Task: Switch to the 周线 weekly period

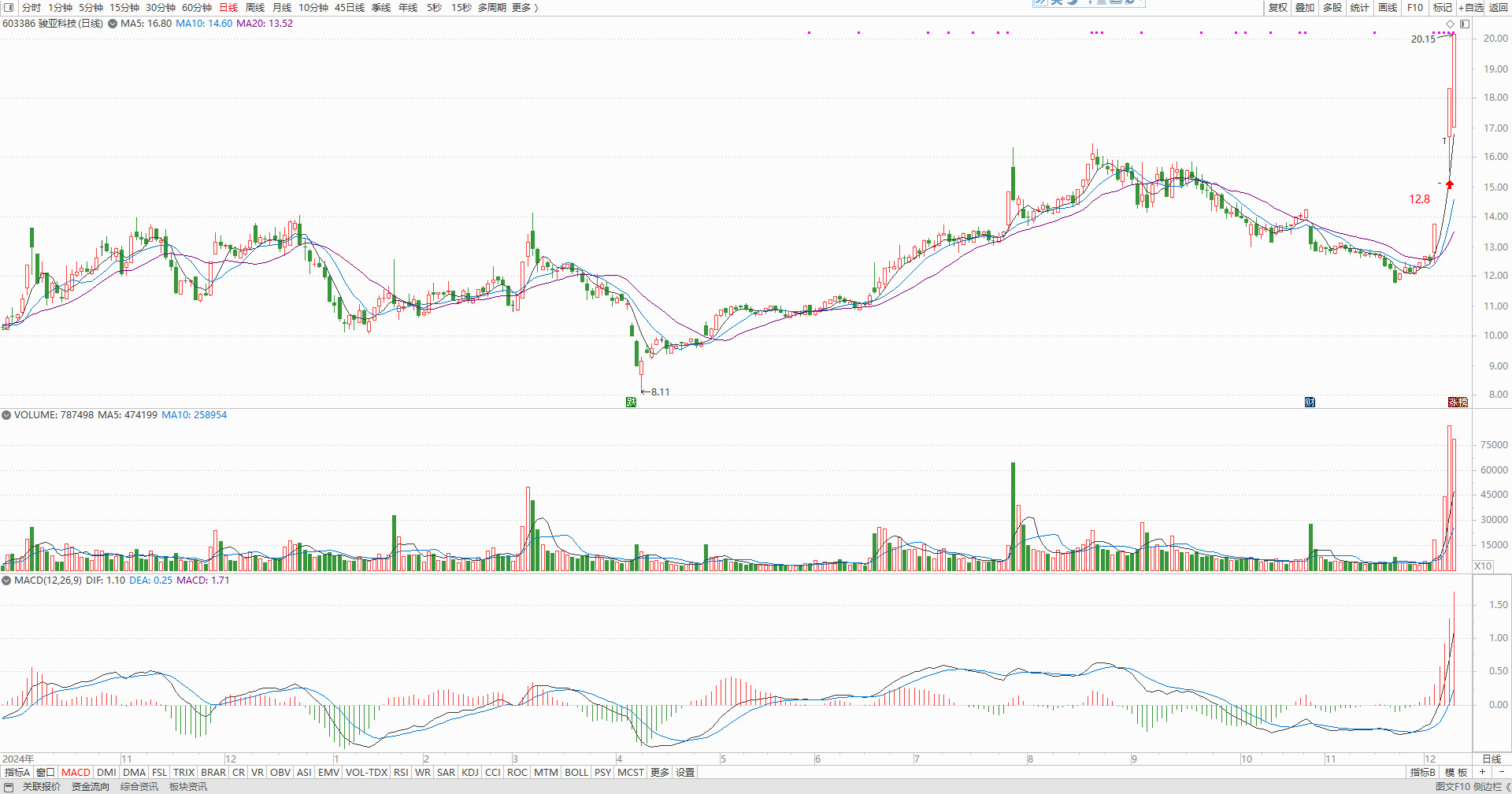Action: (x=254, y=7)
